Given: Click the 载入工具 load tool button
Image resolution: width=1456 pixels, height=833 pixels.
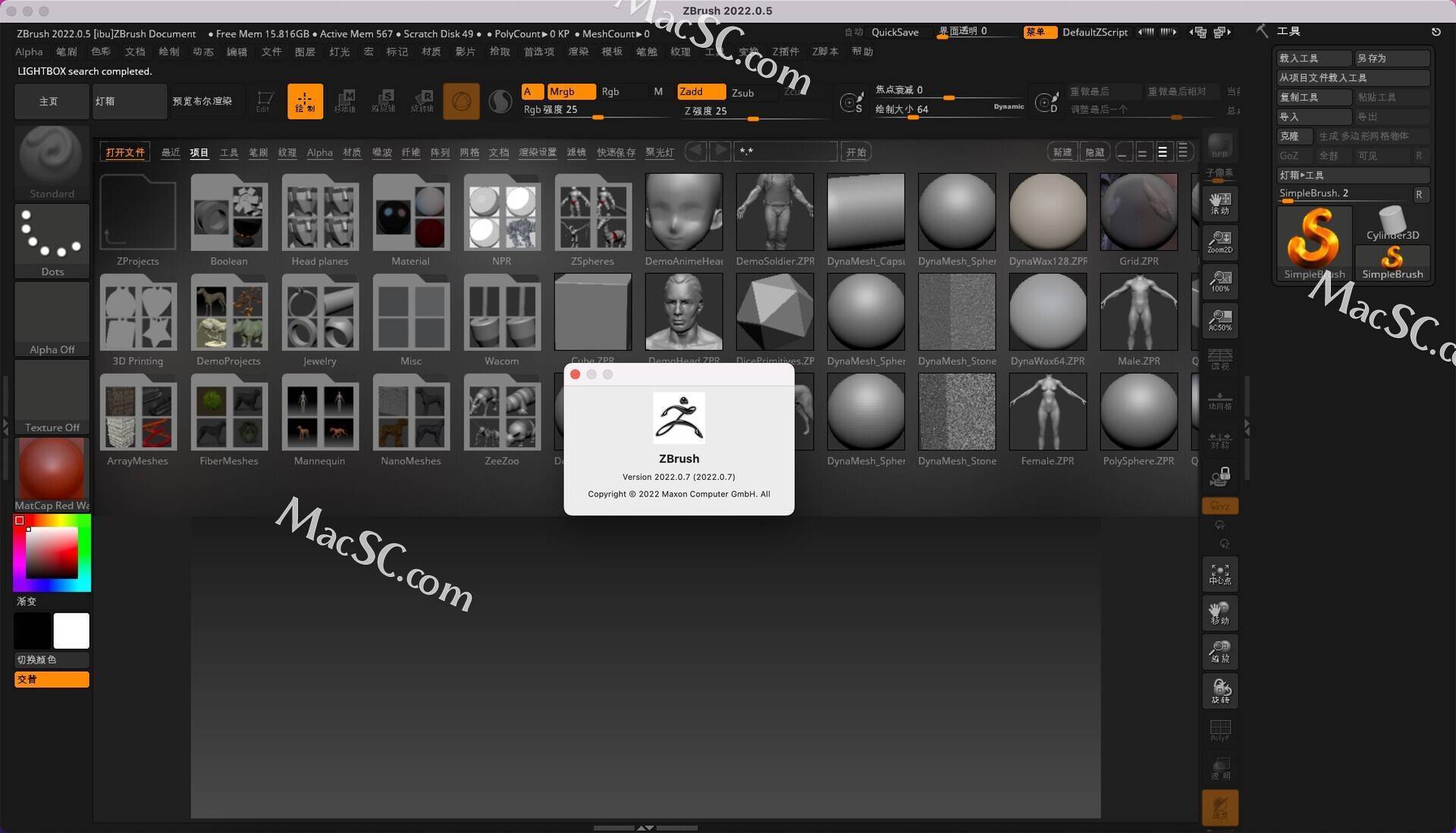Looking at the screenshot, I should point(1314,58).
